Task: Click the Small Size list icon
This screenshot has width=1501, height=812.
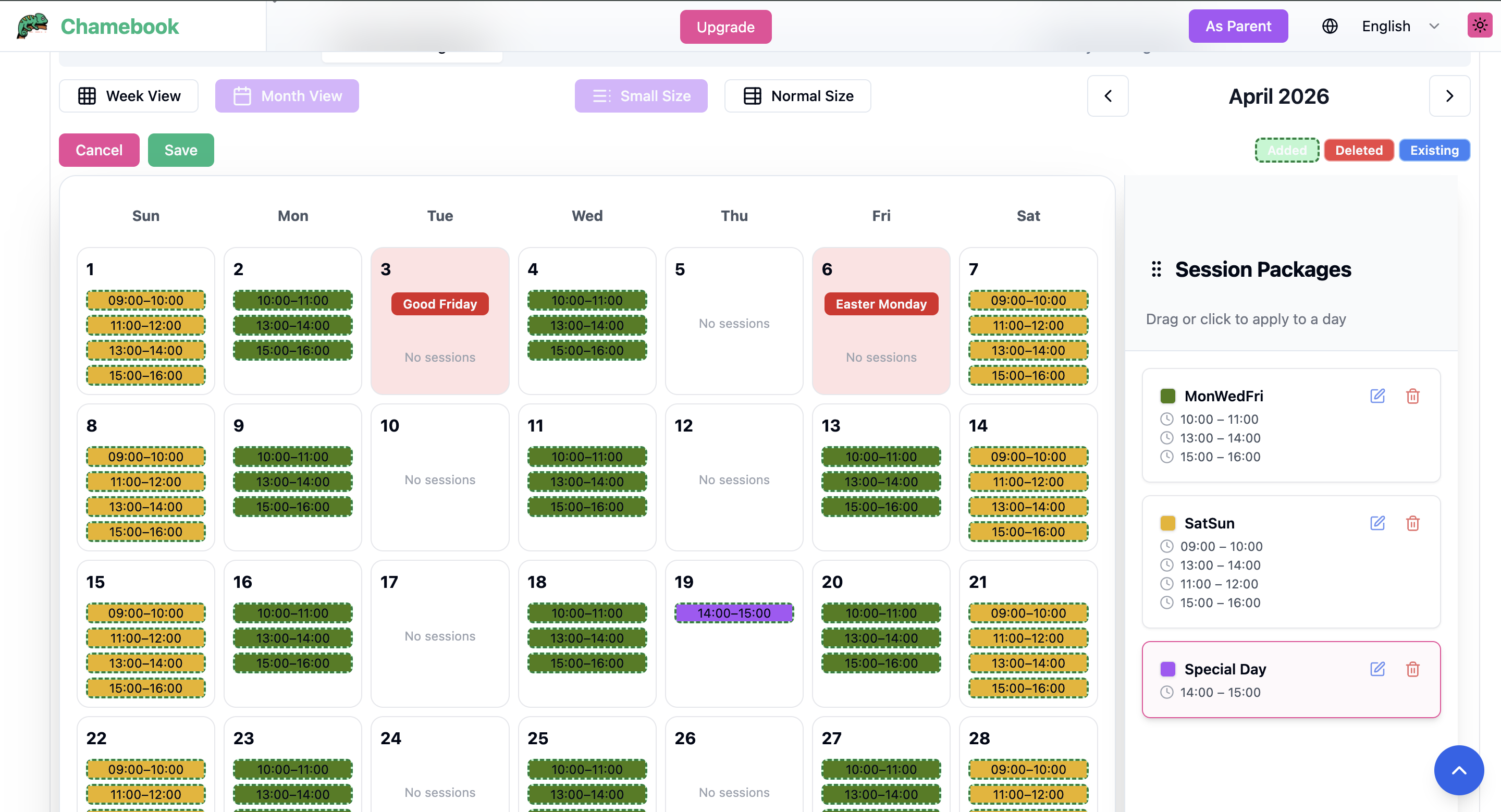Action: click(601, 96)
